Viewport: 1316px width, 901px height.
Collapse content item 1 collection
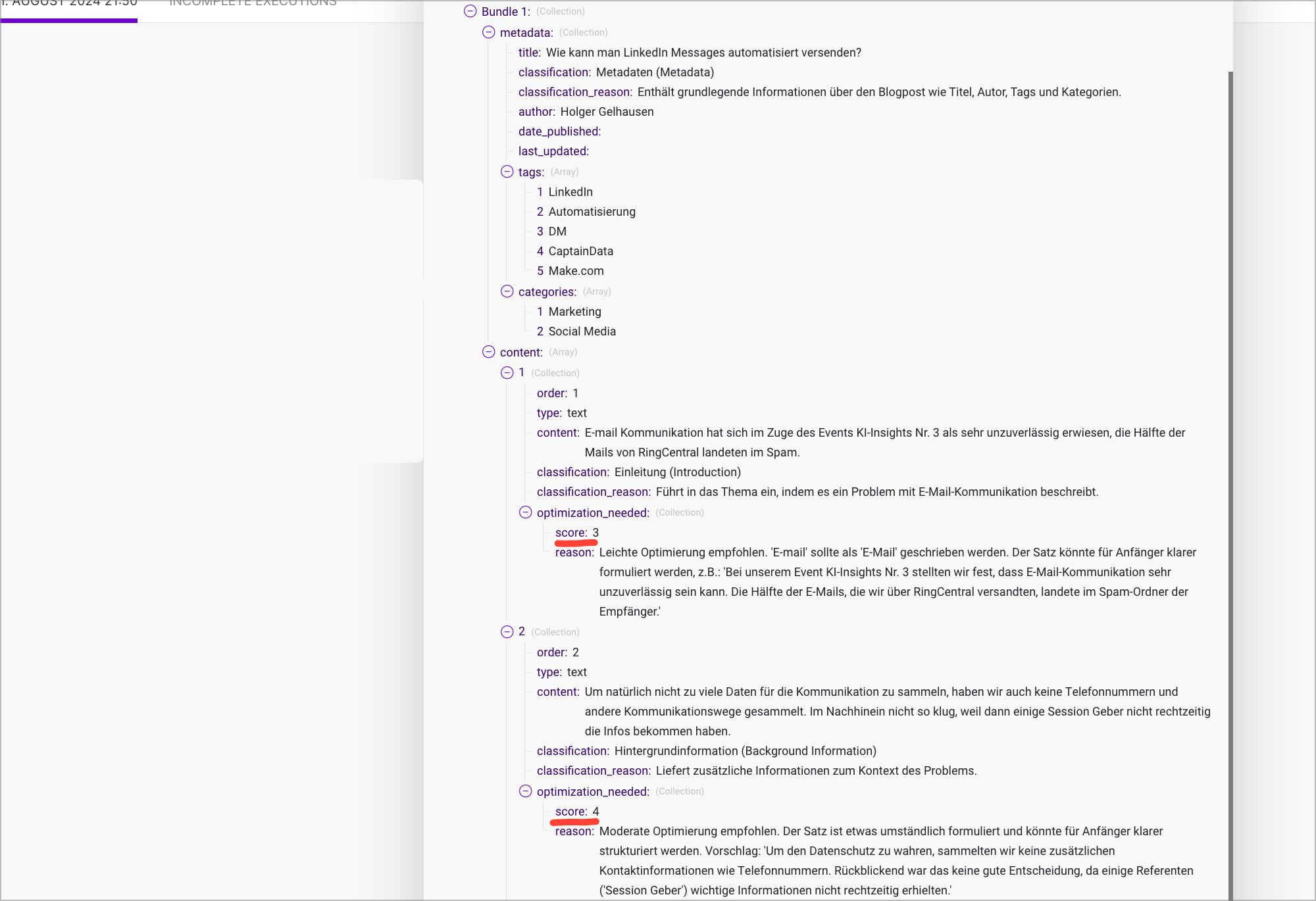(x=507, y=373)
